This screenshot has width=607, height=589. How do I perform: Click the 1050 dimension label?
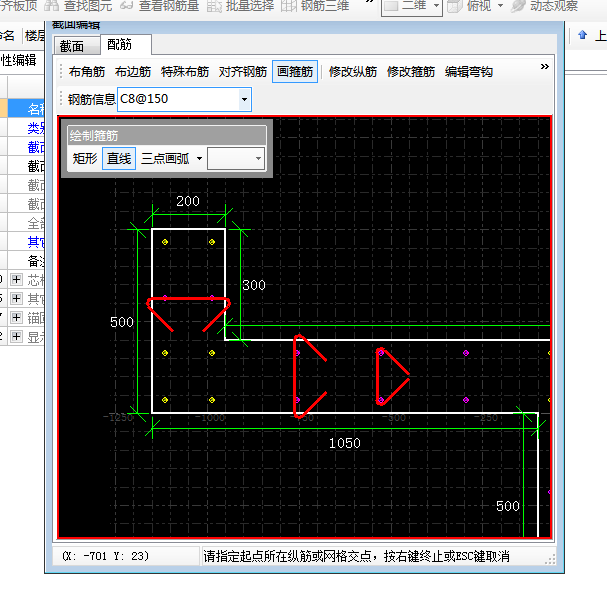[345, 443]
